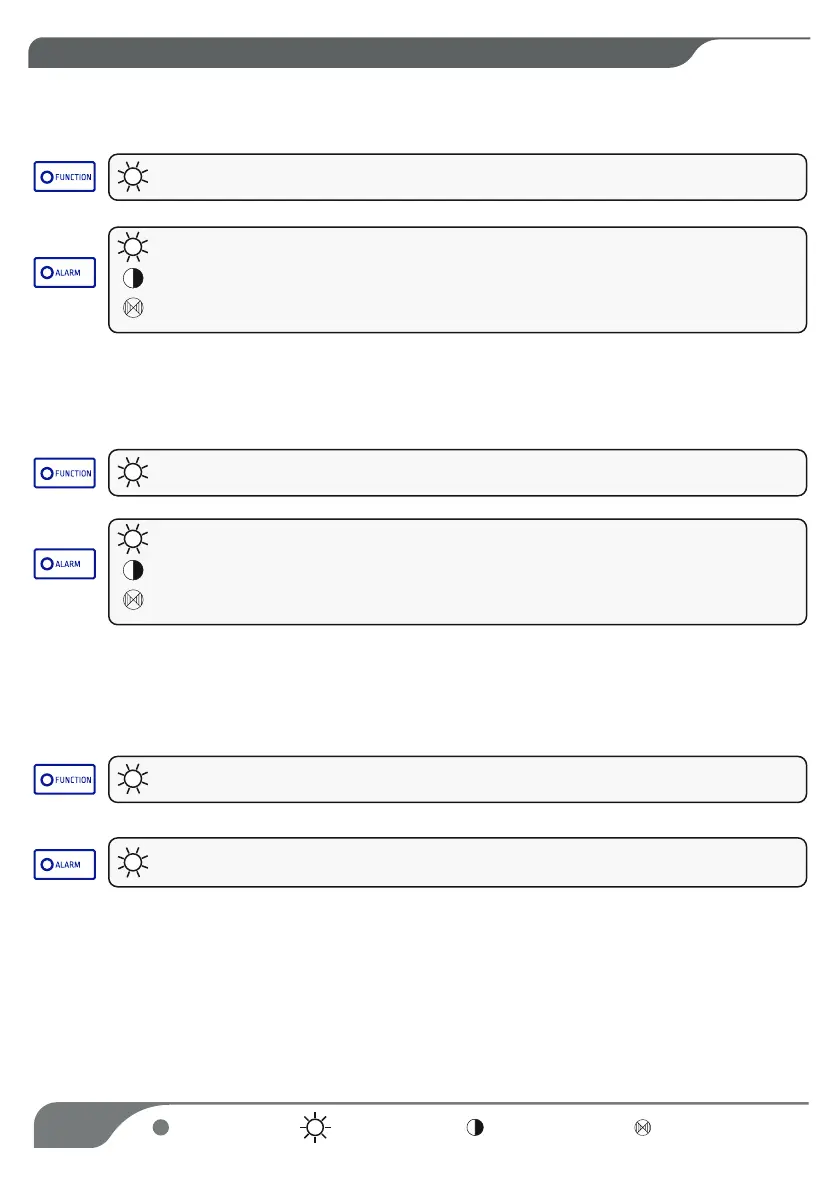Image resolution: width=839 pixels, height=1191 pixels.
Task: Click the sun icon in the top FUNCTION row
Action: coord(132,177)
